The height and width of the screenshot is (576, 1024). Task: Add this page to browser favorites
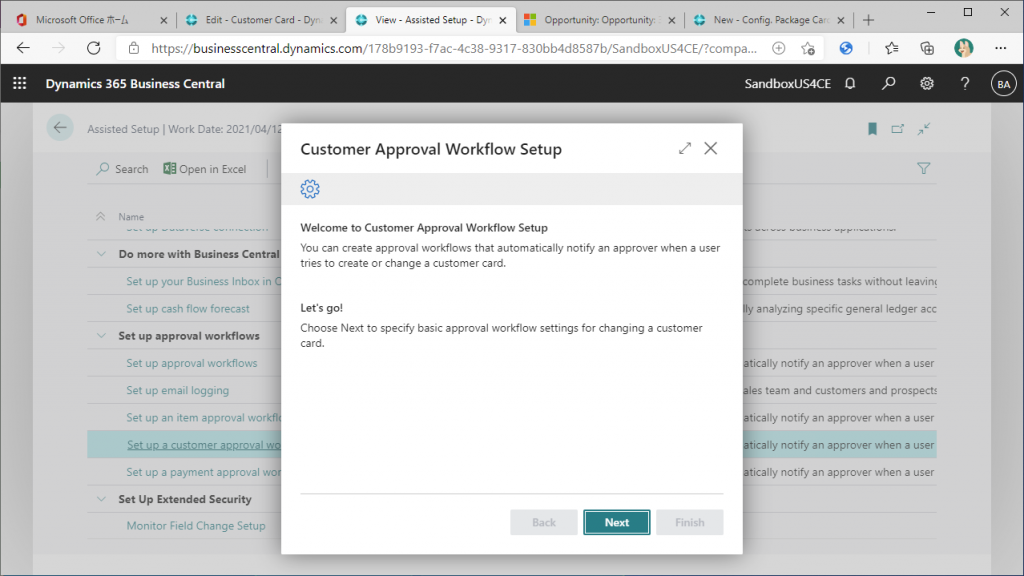(808, 48)
